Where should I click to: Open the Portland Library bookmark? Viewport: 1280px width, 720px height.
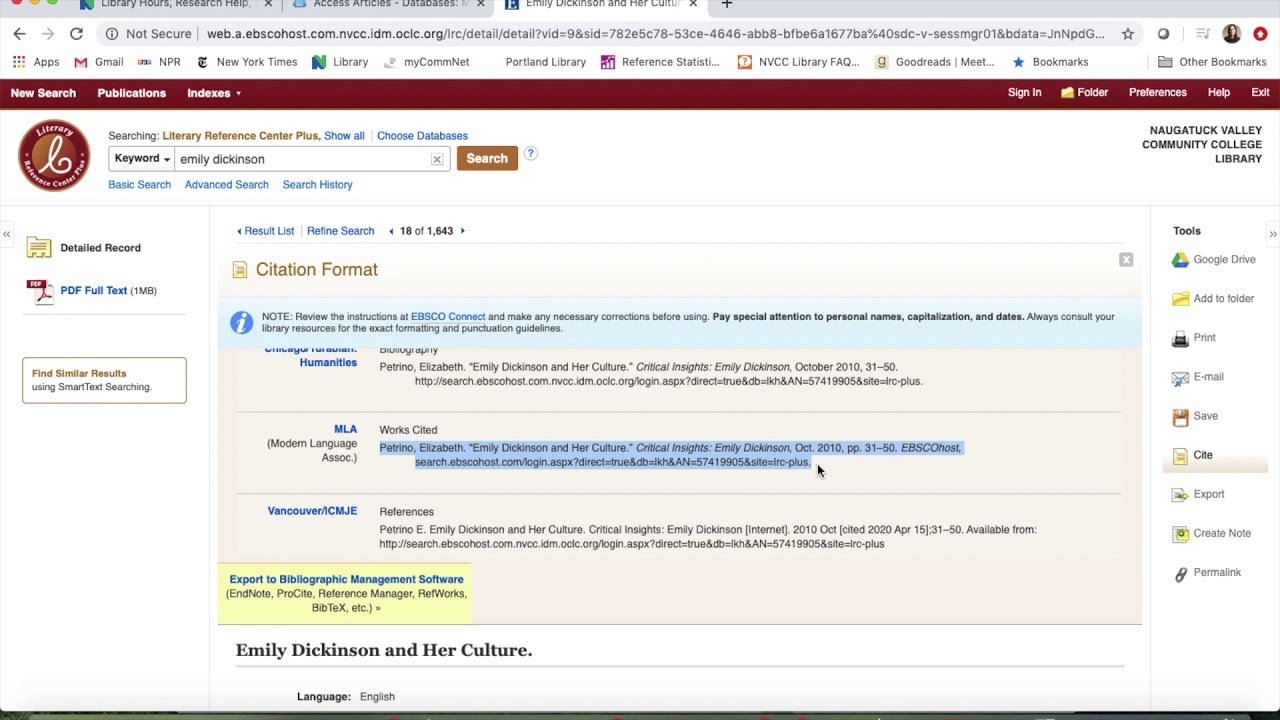point(545,62)
